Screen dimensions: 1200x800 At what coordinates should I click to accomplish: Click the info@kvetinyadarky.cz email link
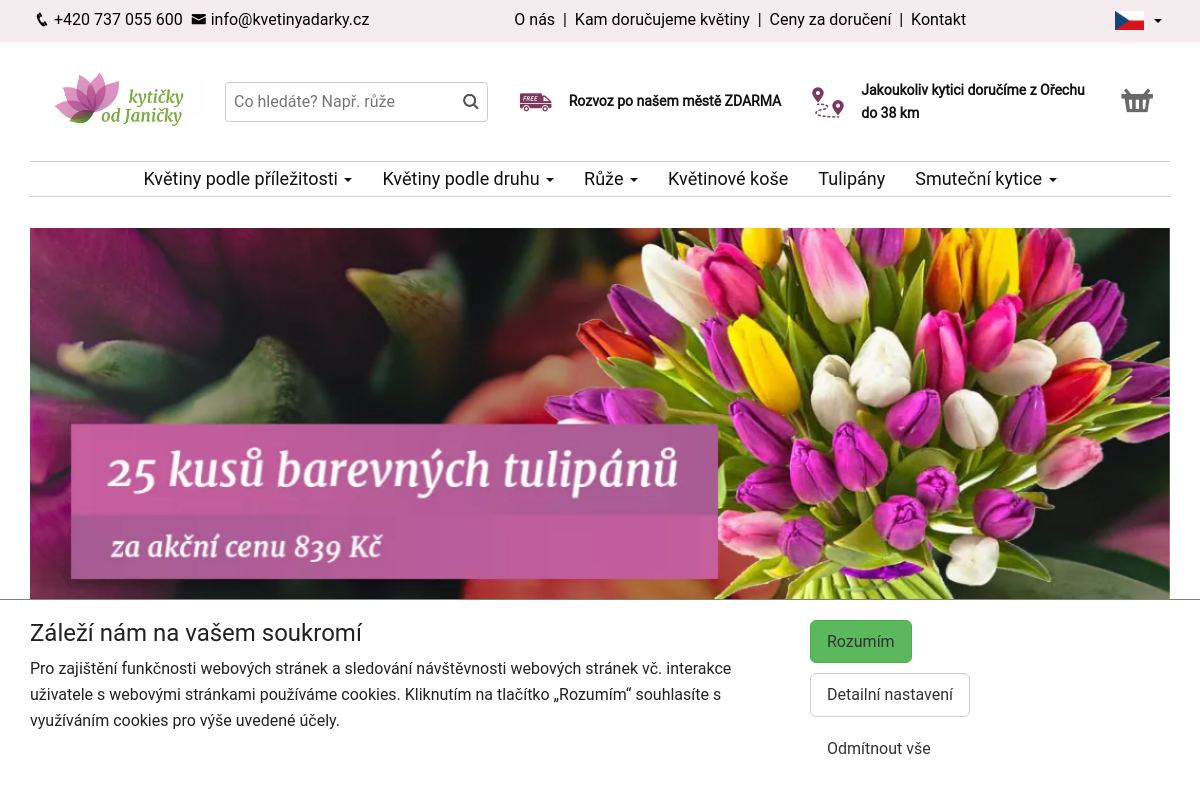tap(289, 20)
